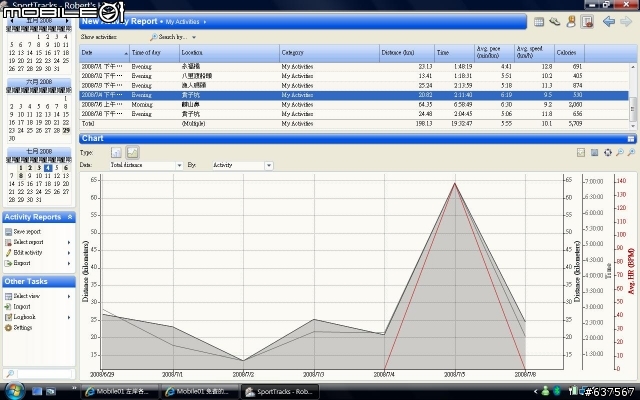
Task: Select July 4 in the calendar
Action: coord(48,168)
